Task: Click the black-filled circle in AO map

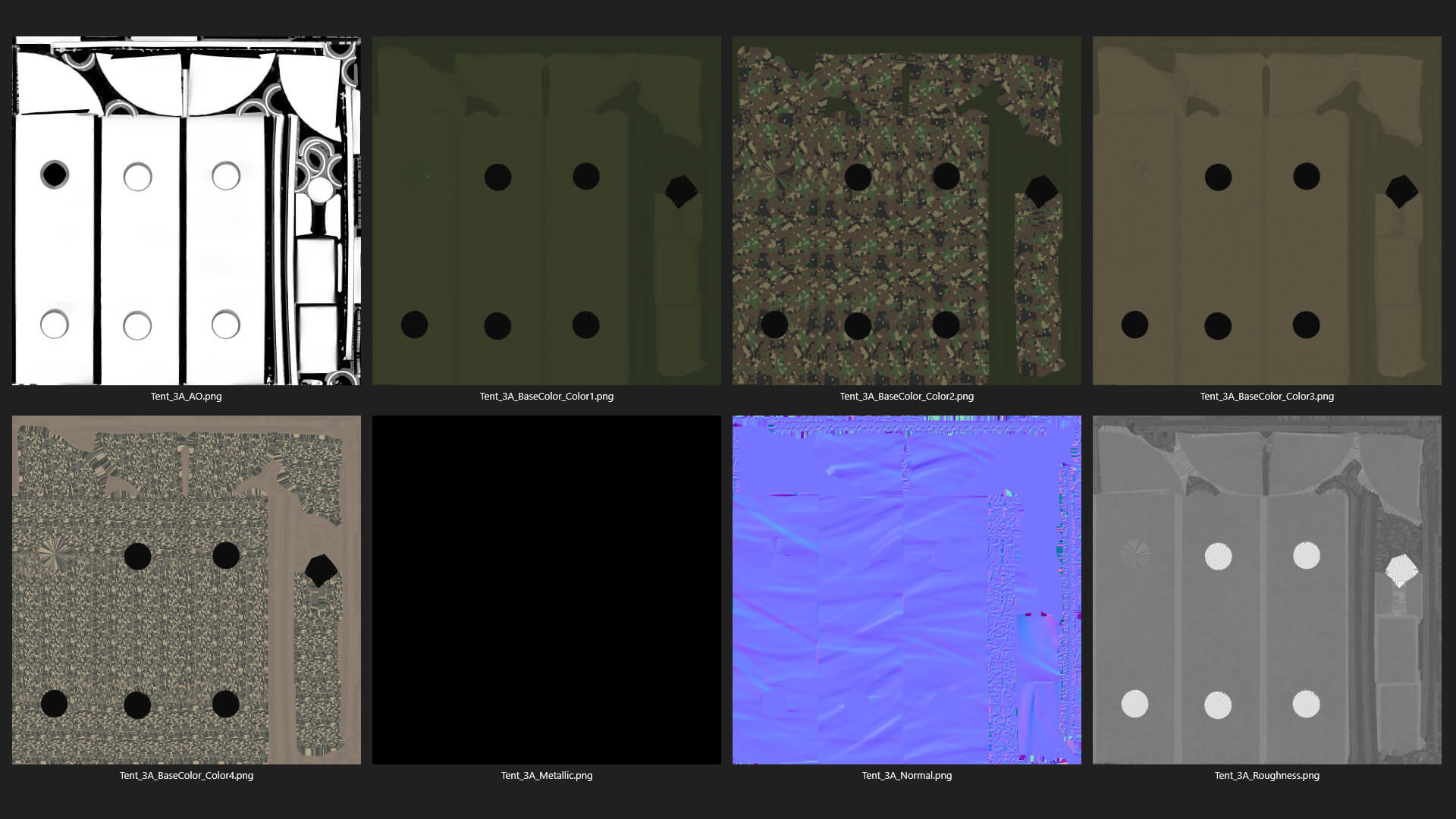Action: pyautogui.click(x=54, y=174)
